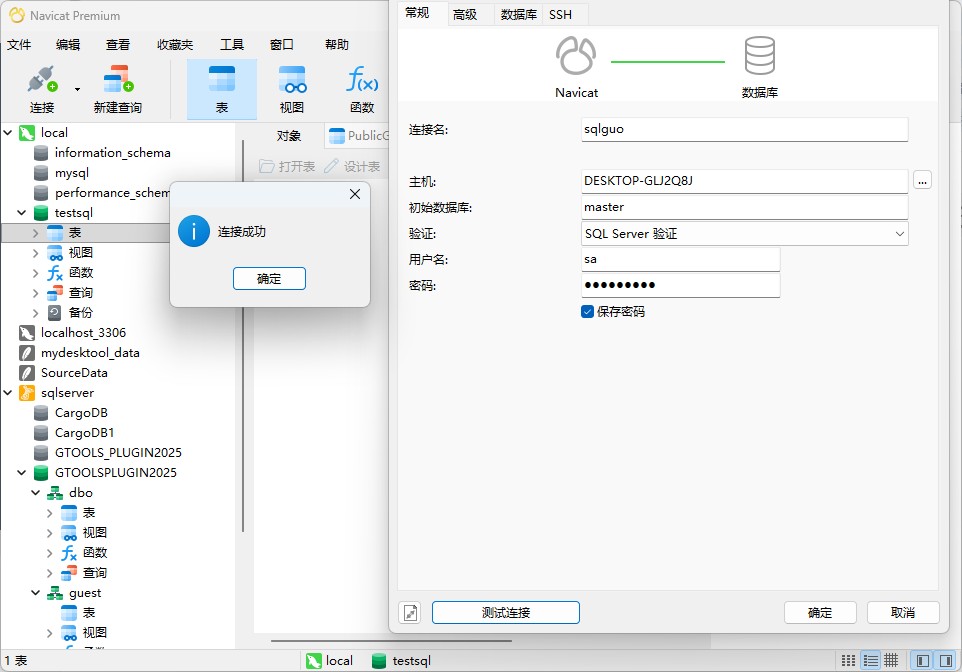The image size is (962, 672).
Task: Click 确定 in the connection dialog
Action: pyautogui.click(x=820, y=612)
